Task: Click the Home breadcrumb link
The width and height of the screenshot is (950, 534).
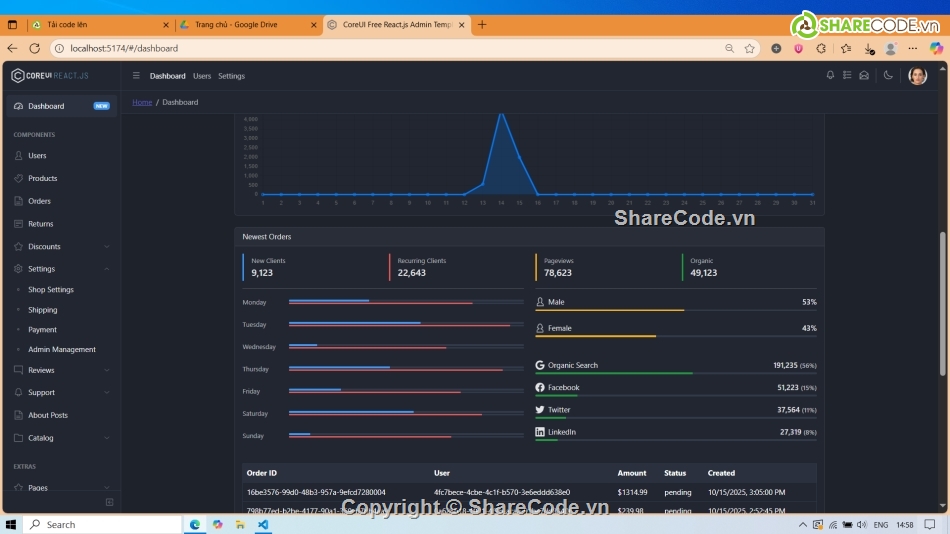Action: 142,102
